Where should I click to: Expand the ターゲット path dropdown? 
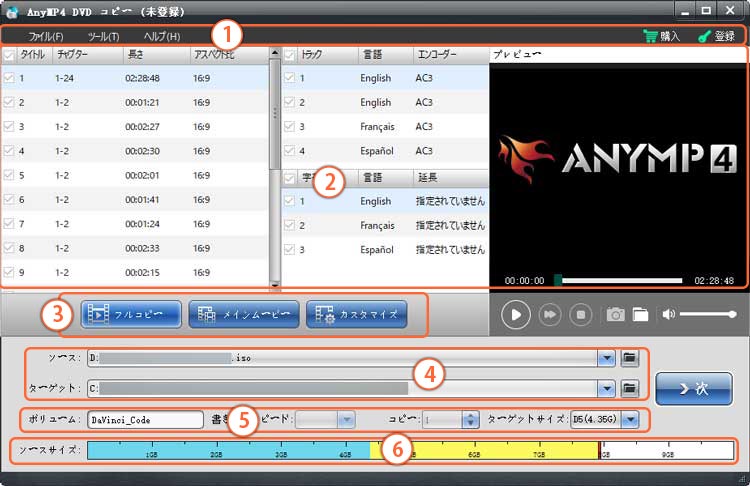pos(607,388)
